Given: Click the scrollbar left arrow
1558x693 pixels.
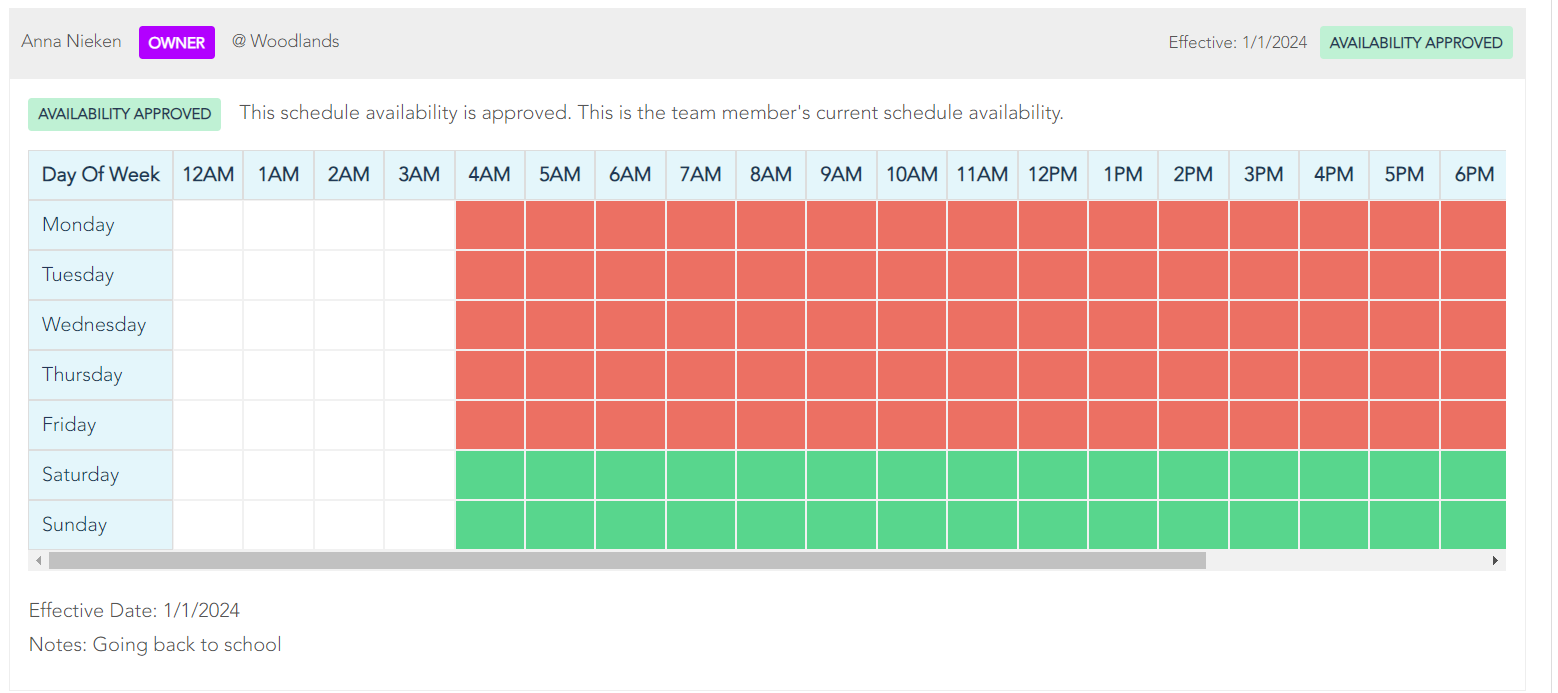Looking at the screenshot, I should tap(39, 561).
